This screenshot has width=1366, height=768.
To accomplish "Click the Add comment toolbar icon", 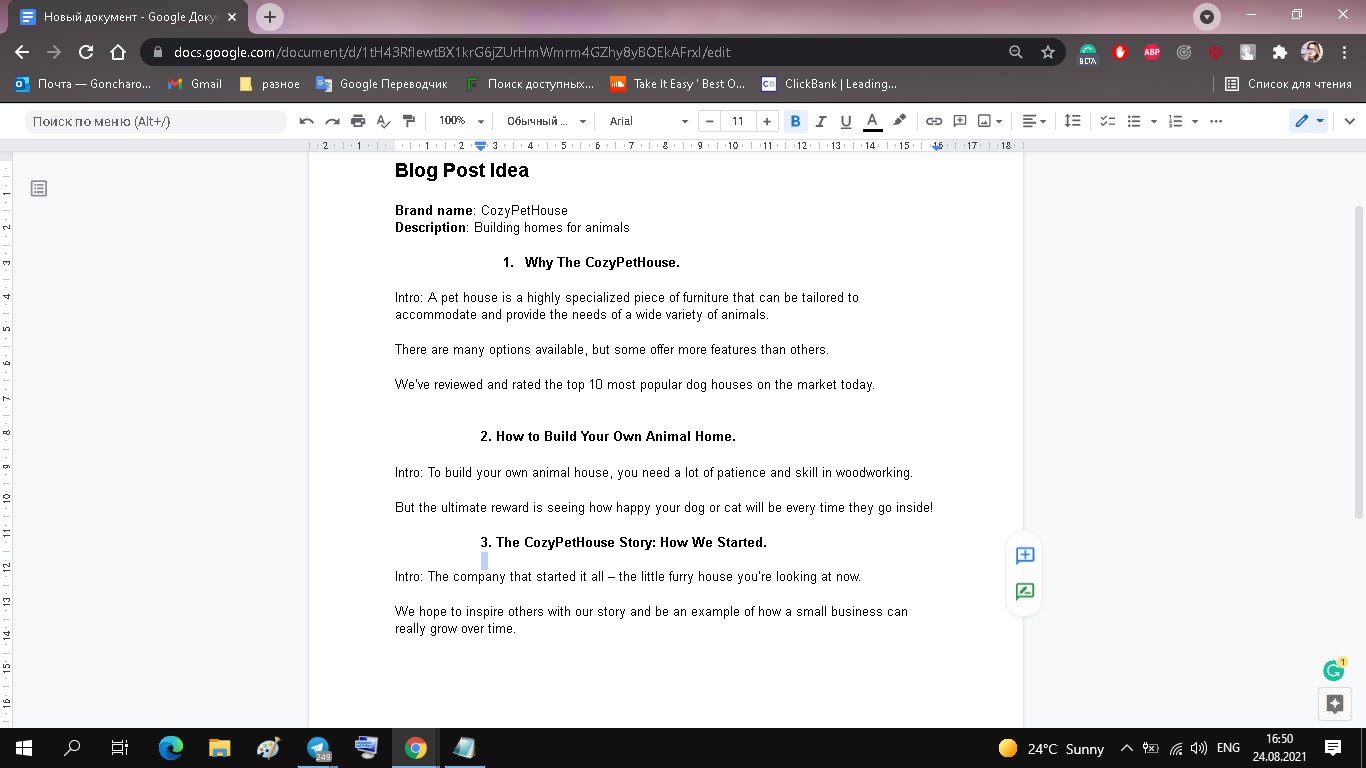I will click(x=960, y=121).
